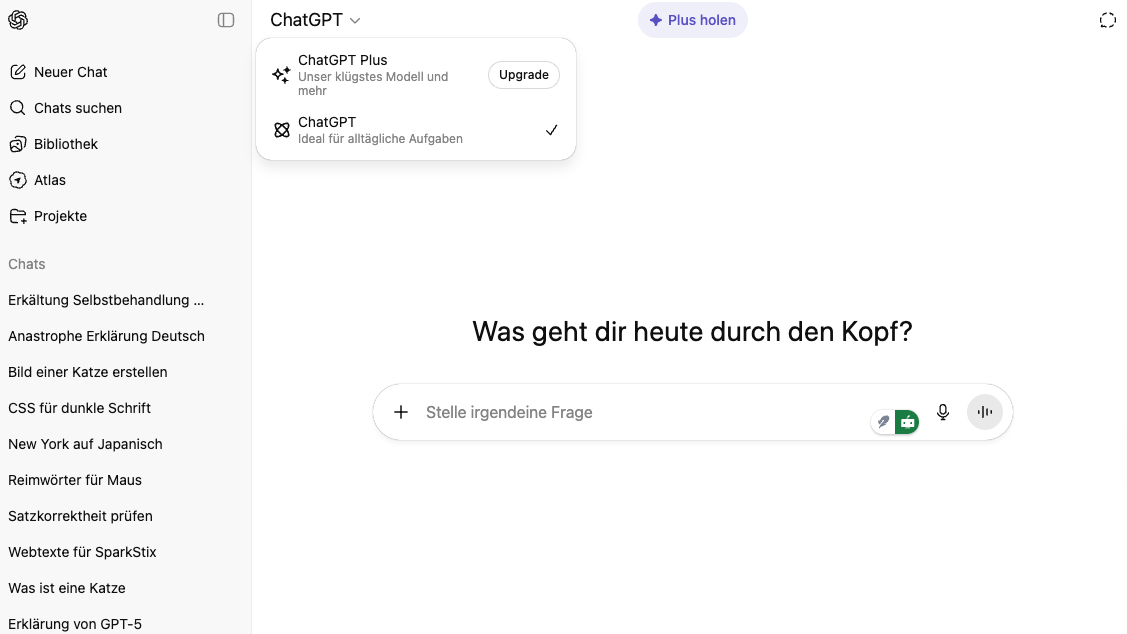The height and width of the screenshot is (634, 1127).
Task: Open a new chat with the compose icon
Action: click(17, 71)
